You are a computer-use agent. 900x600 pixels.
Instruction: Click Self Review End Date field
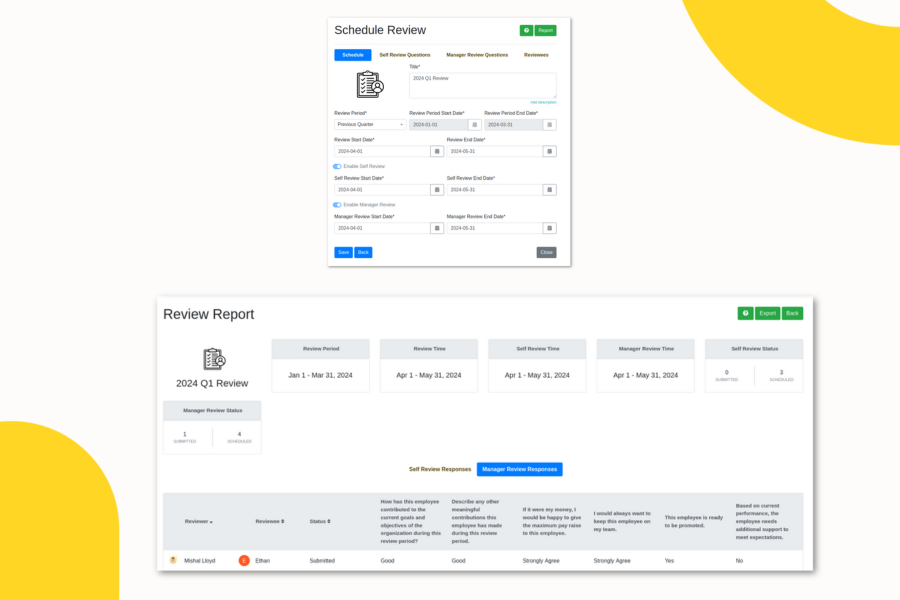tap(495, 189)
